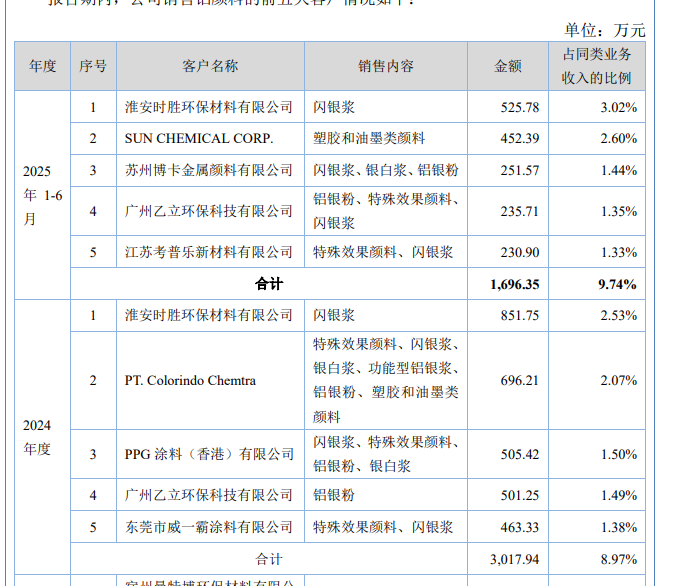Click the amount 525.78
Viewport: 684px width, 586px height.
click(520, 107)
